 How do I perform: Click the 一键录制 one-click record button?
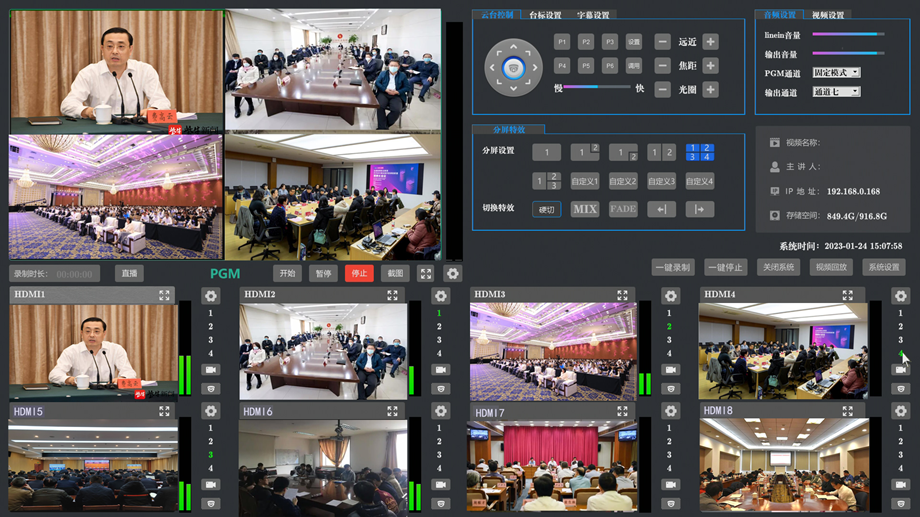tap(673, 267)
